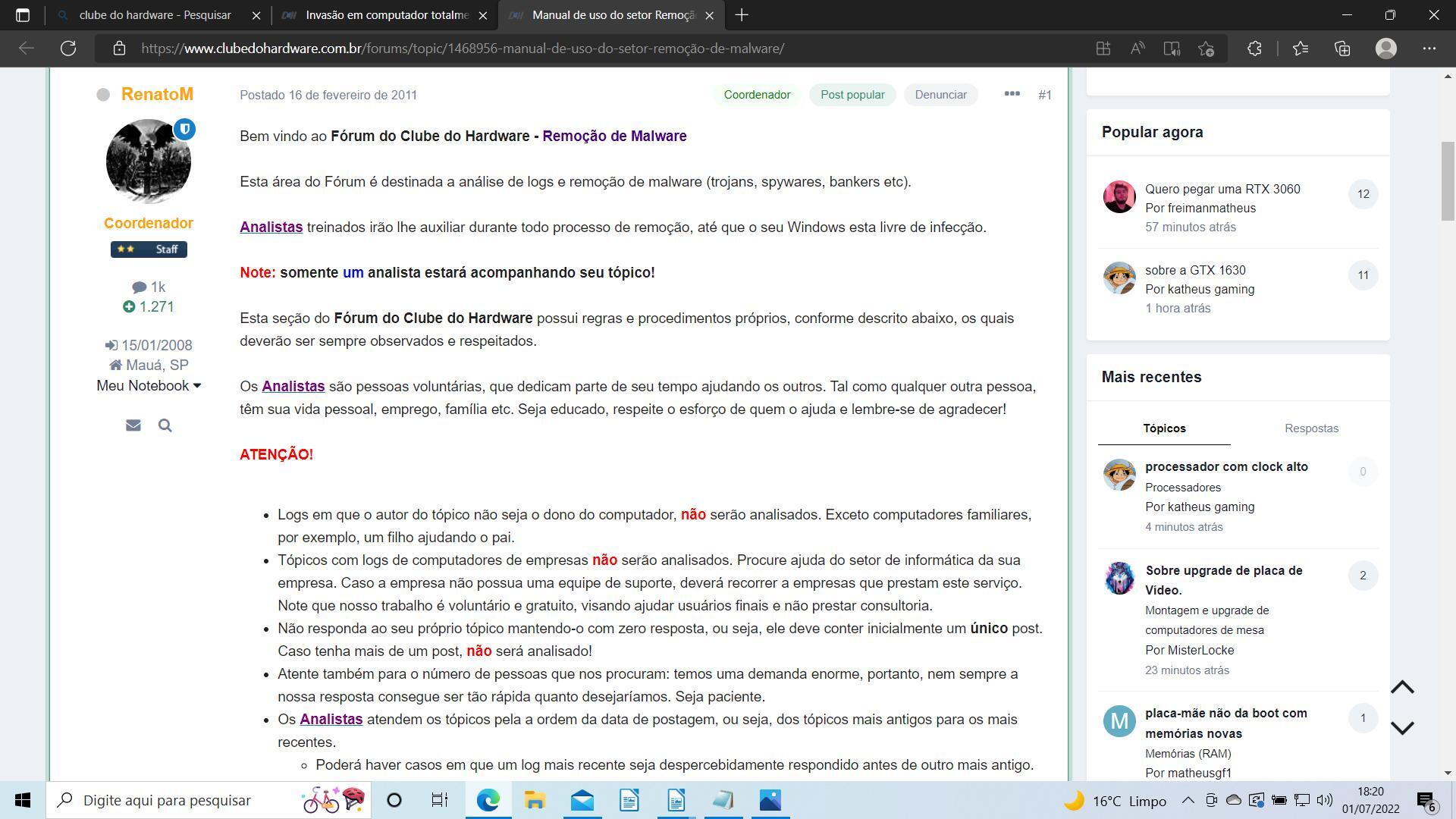Screen dimensions: 1456x819
Task: Click reply count 12 on RTX 3060 topic
Action: pos(1363,194)
